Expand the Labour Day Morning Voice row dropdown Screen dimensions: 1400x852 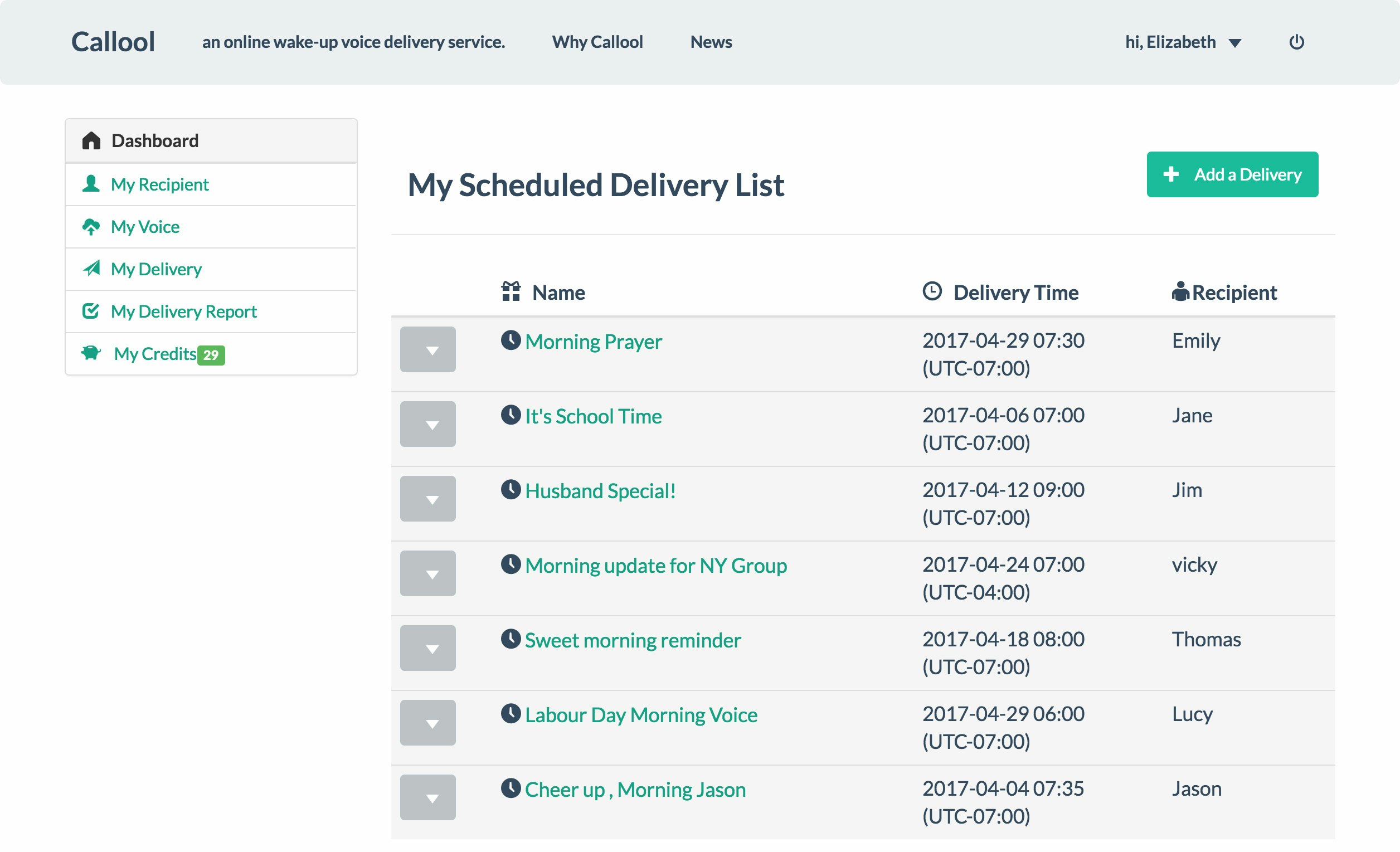pos(428,723)
